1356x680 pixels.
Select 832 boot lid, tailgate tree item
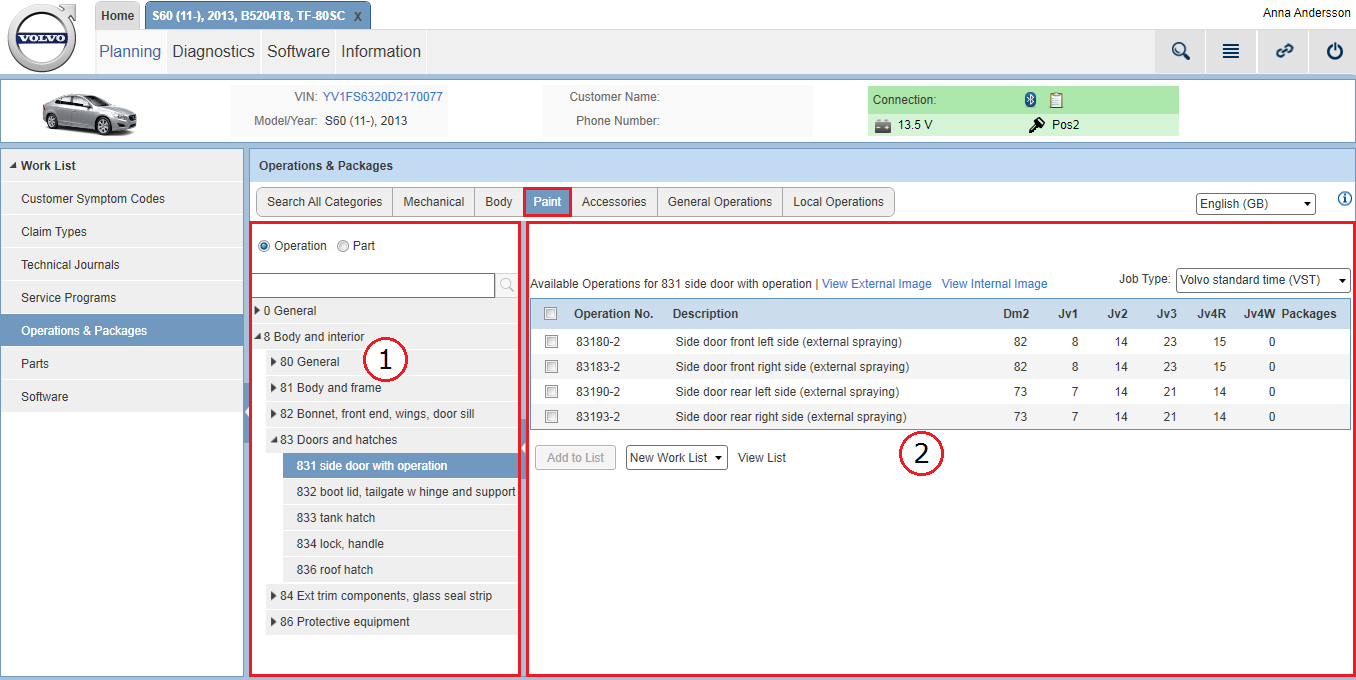click(401, 492)
